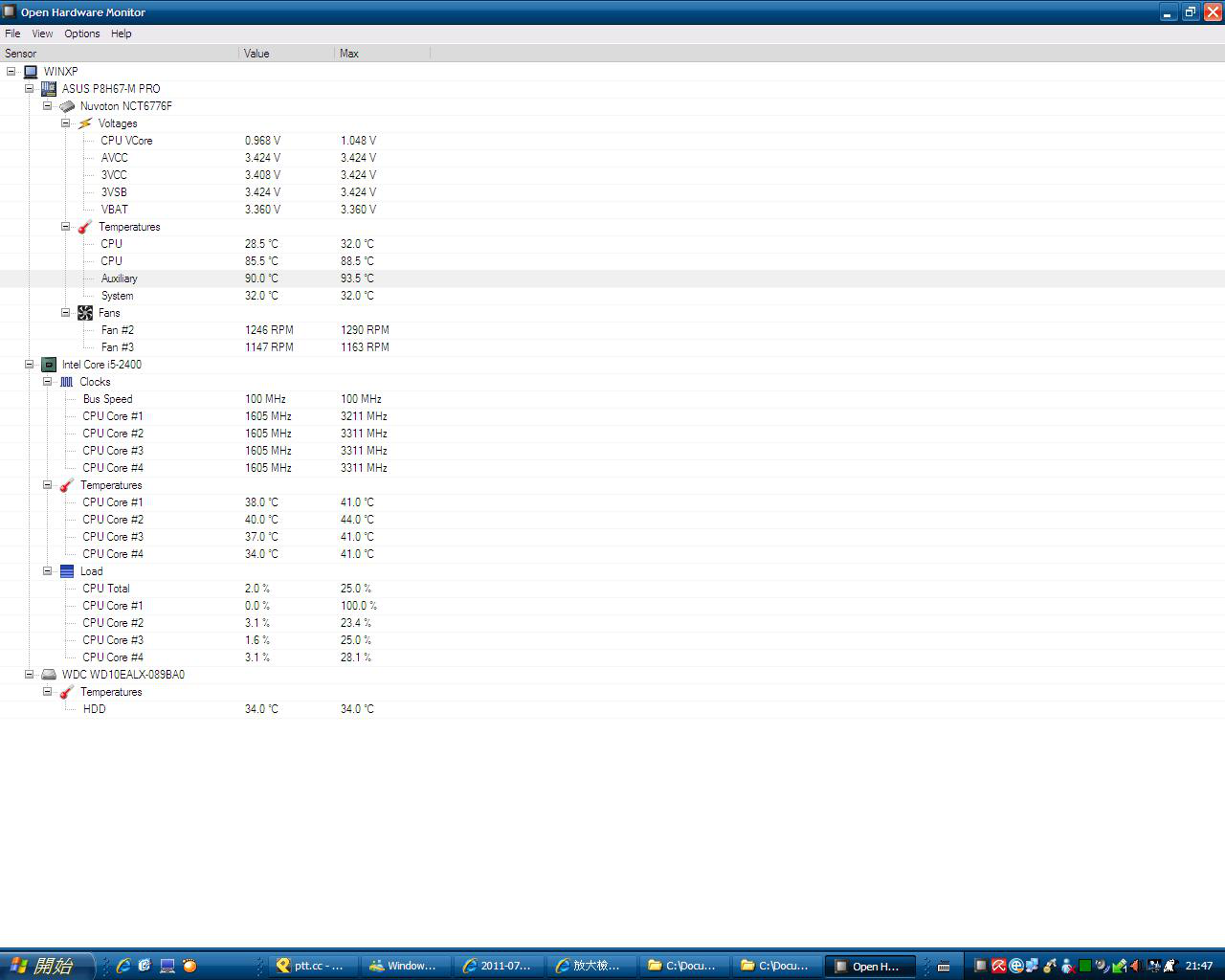Click the Clocks waveform icon

point(67,382)
